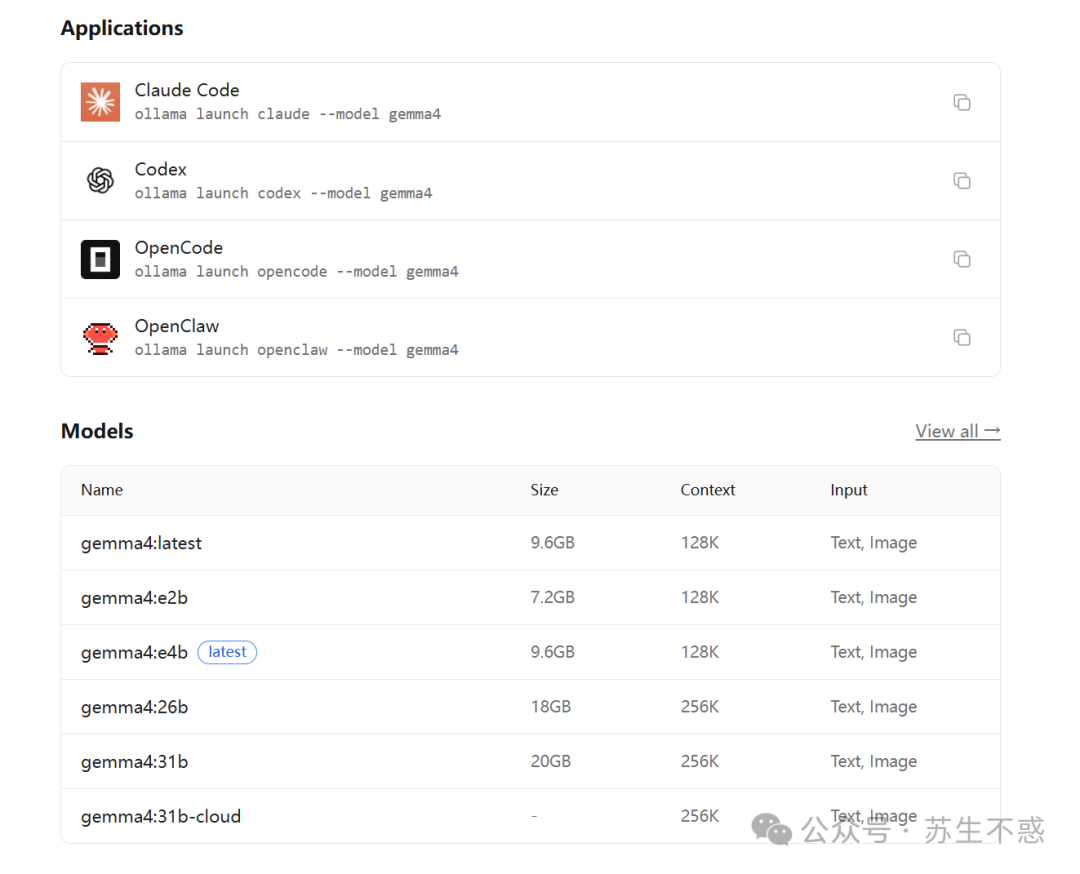Select the OpenClaw application title
This screenshot has width=1080, height=874.
coord(177,326)
